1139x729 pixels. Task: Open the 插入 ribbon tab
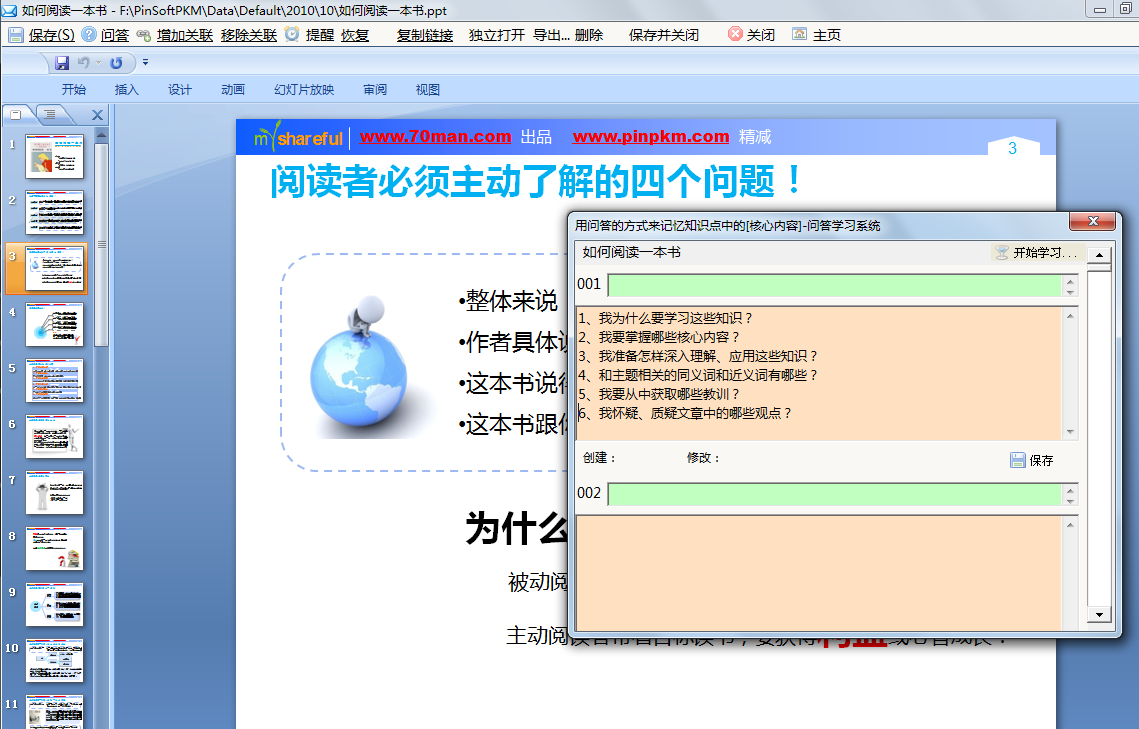(x=127, y=90)
